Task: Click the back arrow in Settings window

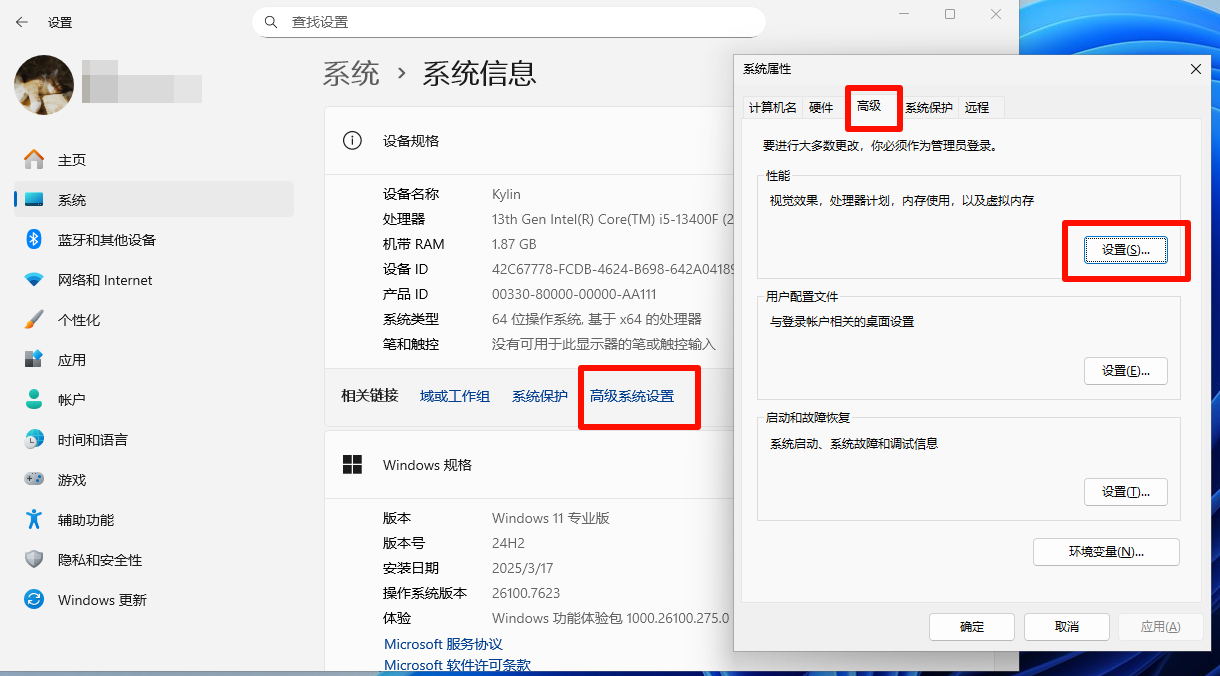Action: [x=22, y=21]
